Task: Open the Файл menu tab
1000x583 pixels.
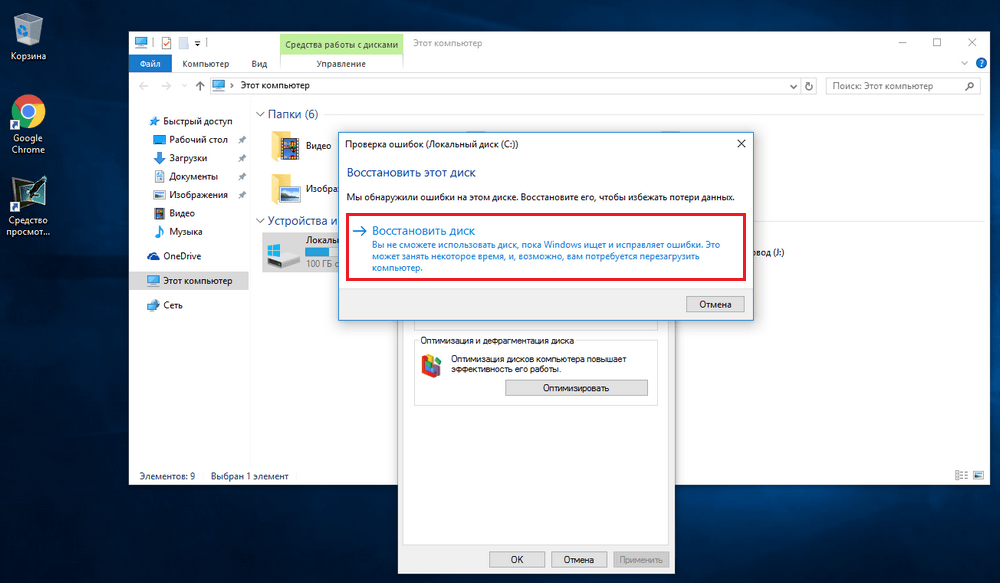Action: coord(151,64)
